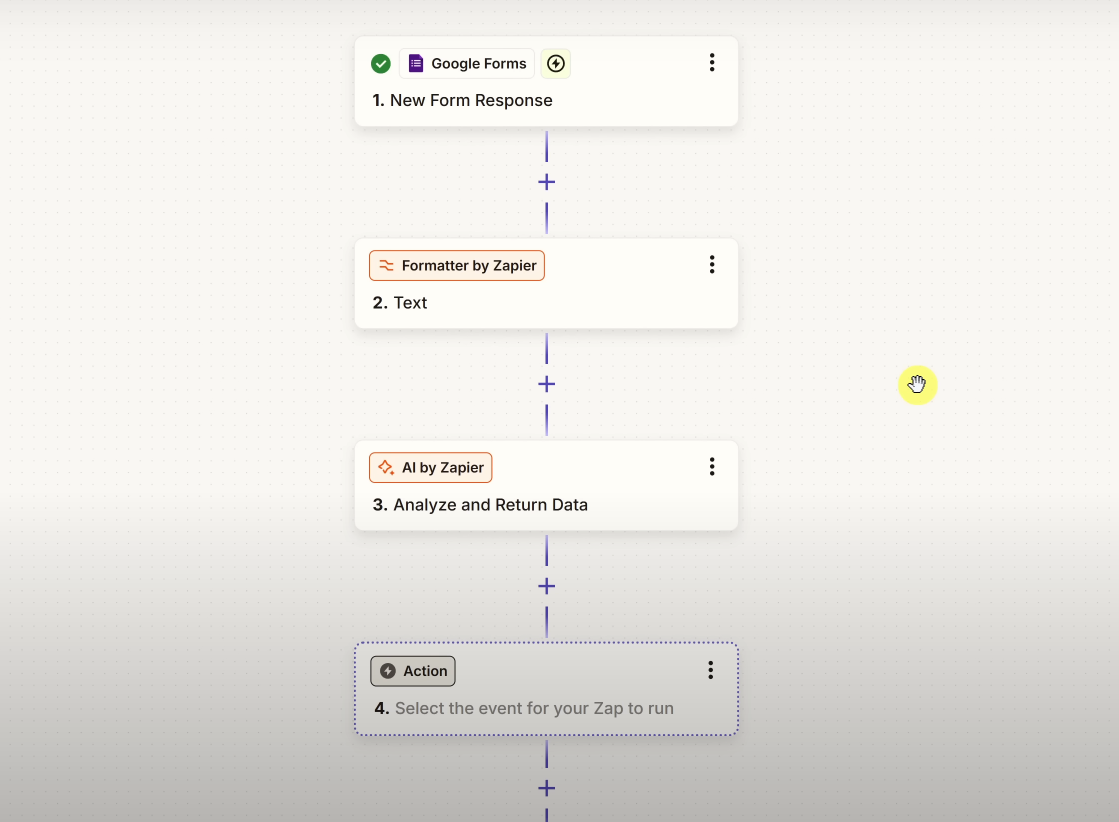
Task: Click the AI by Zapier sparkle icon
Action: coord(386,467)
